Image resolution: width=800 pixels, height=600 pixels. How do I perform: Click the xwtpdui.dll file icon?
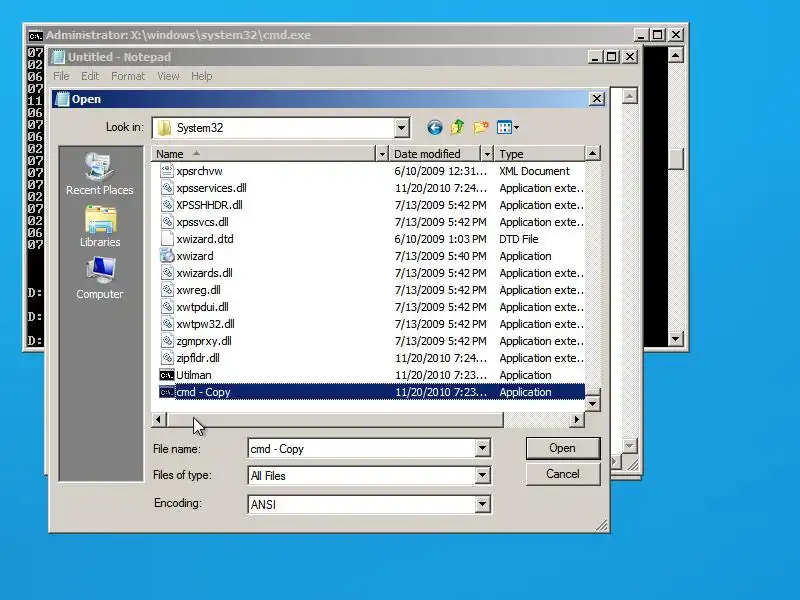pyautogui.click(x=167, y=307)
